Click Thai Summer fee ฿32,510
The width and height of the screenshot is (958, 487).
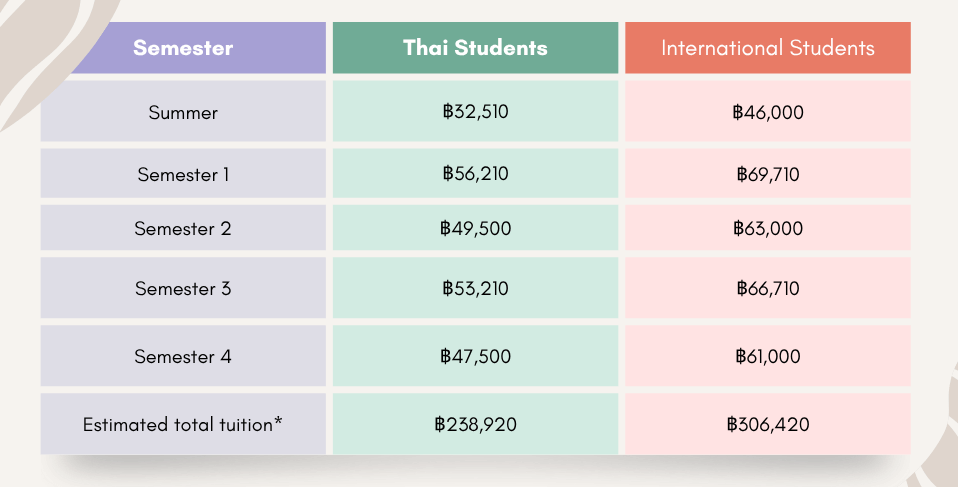(x=475, y=112)
